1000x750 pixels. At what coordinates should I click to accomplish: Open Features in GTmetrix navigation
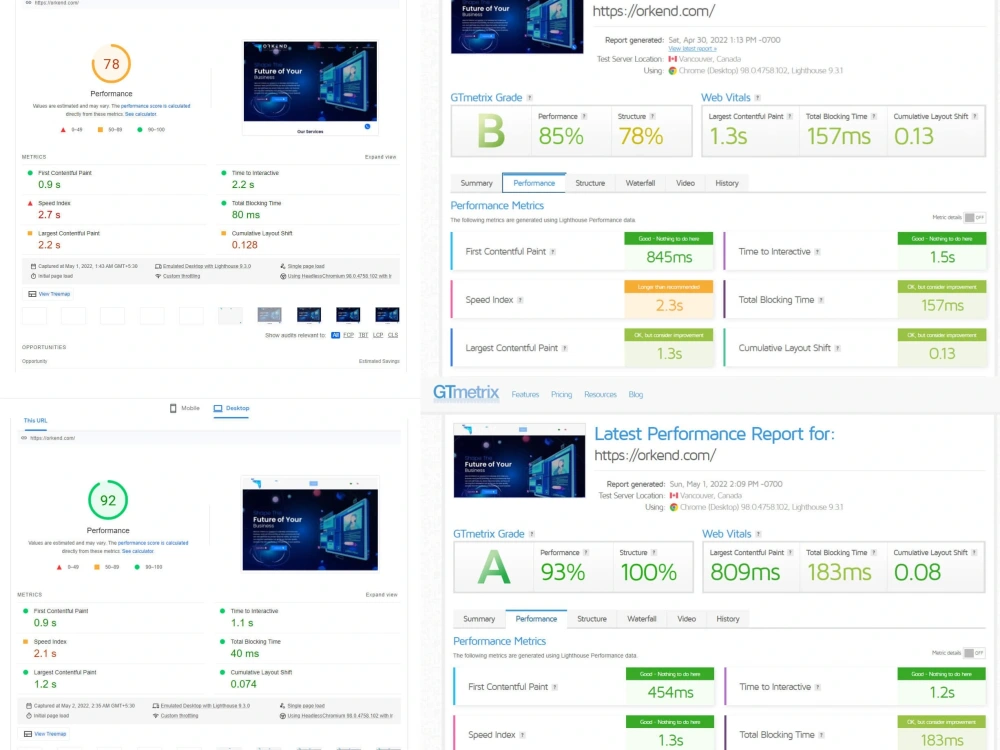[526, 395]
